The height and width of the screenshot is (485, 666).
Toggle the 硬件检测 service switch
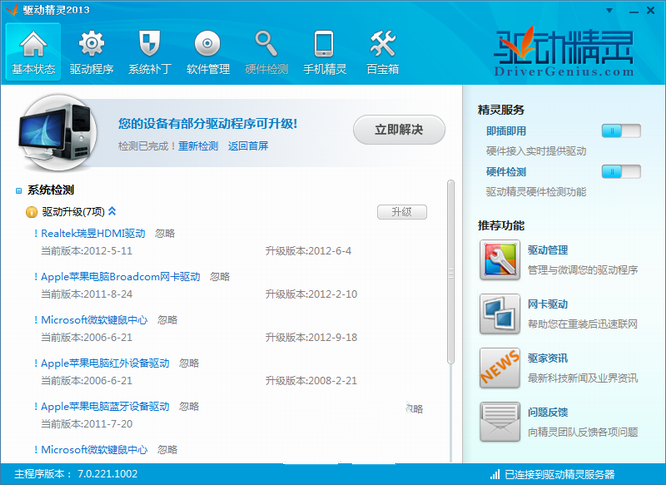[620, 172]
